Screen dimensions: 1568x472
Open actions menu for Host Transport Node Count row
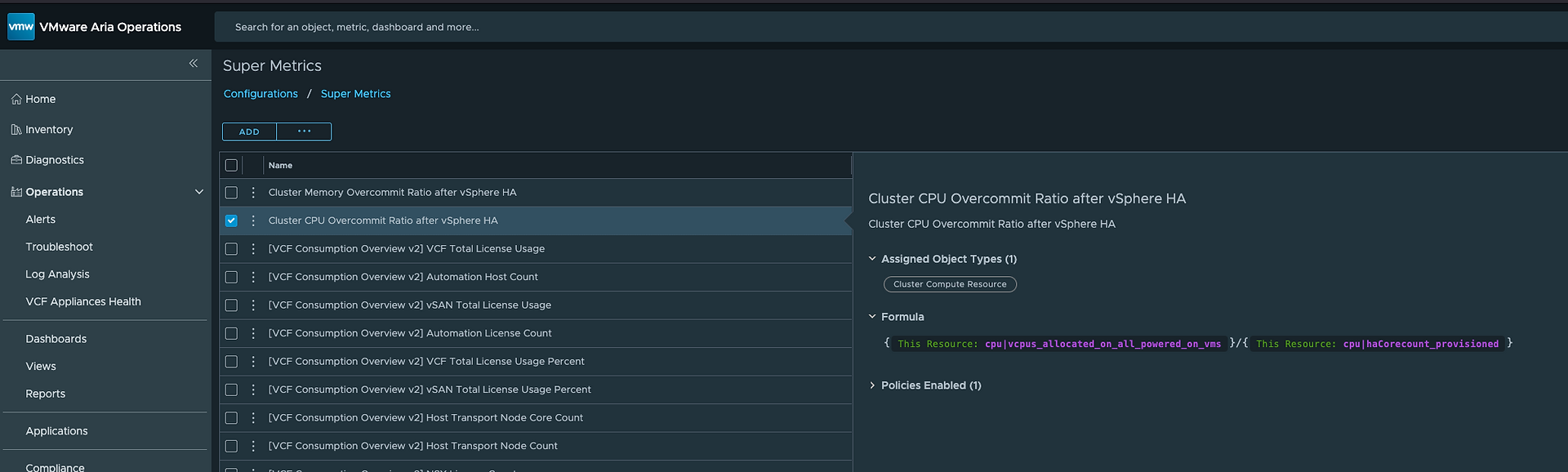pos(253,446)
